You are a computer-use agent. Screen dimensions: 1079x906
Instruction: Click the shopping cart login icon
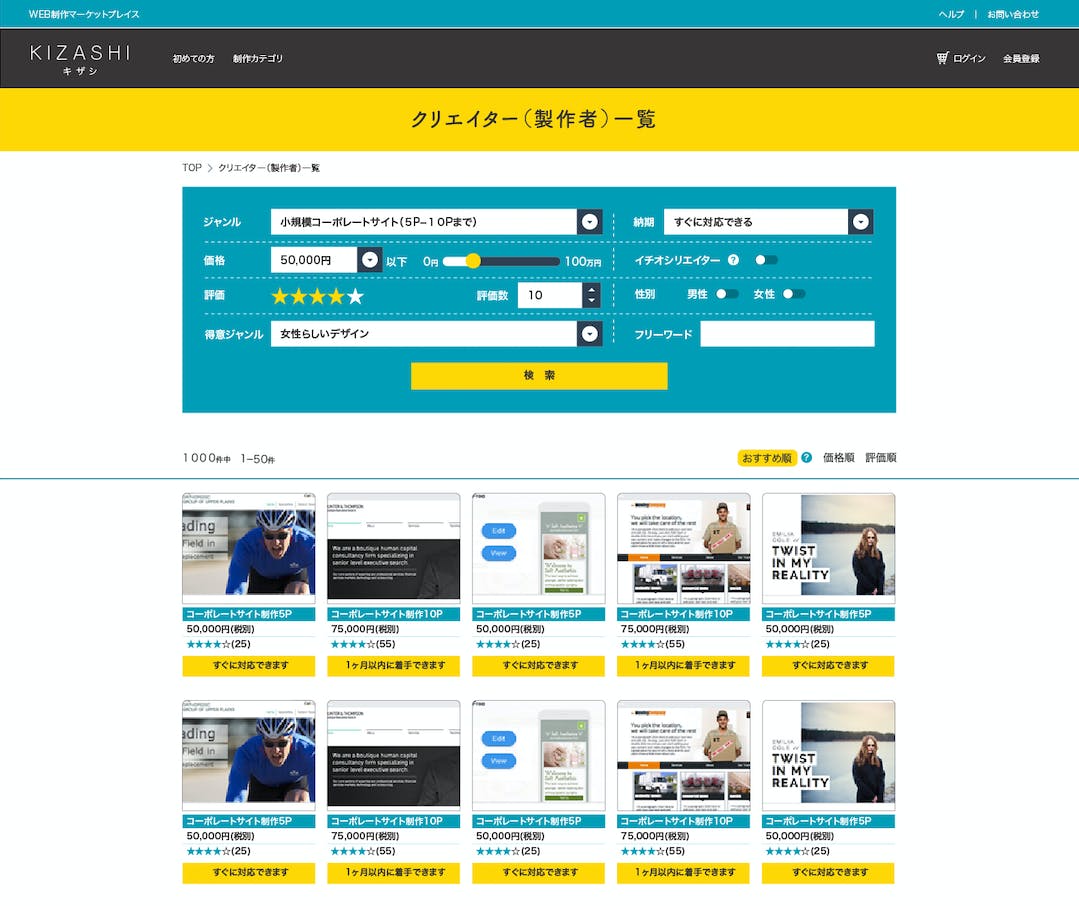coord(942,58)
